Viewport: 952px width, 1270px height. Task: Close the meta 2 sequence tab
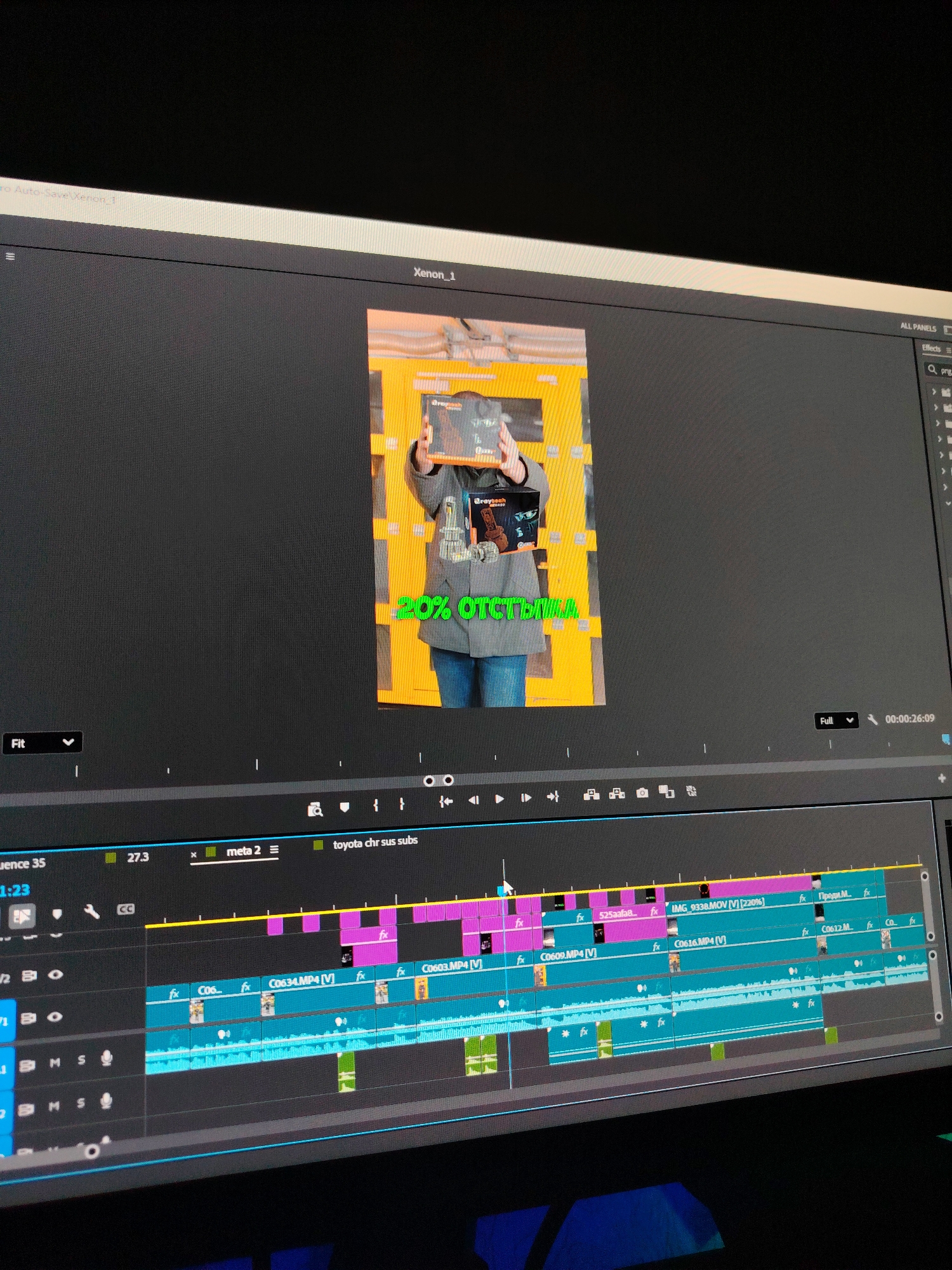(194, 855)
